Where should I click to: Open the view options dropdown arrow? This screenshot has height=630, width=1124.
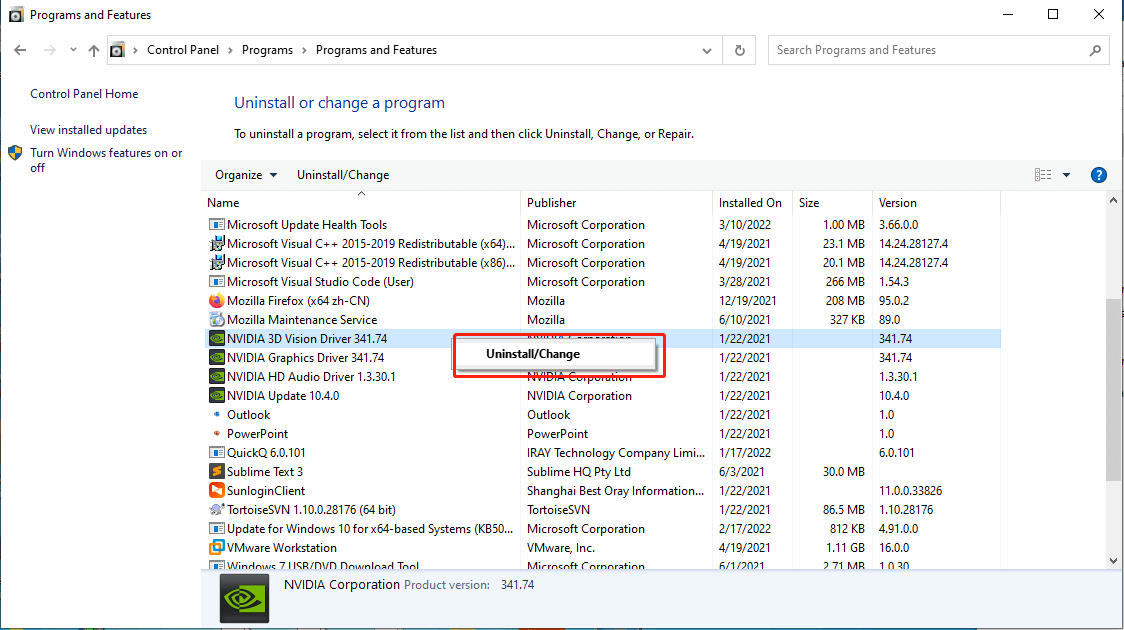point(1067,175)
